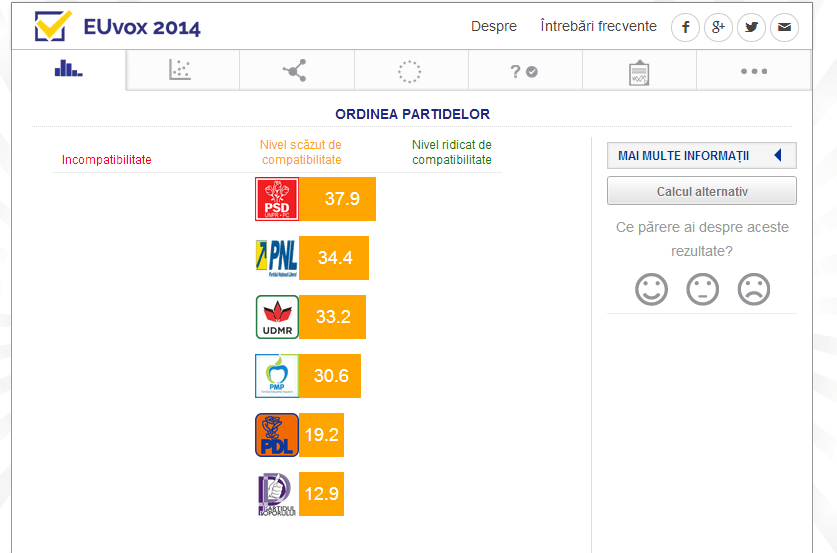Rate results with neutral face
Viewport: 837px width, 553px height.
pos(702,289)
